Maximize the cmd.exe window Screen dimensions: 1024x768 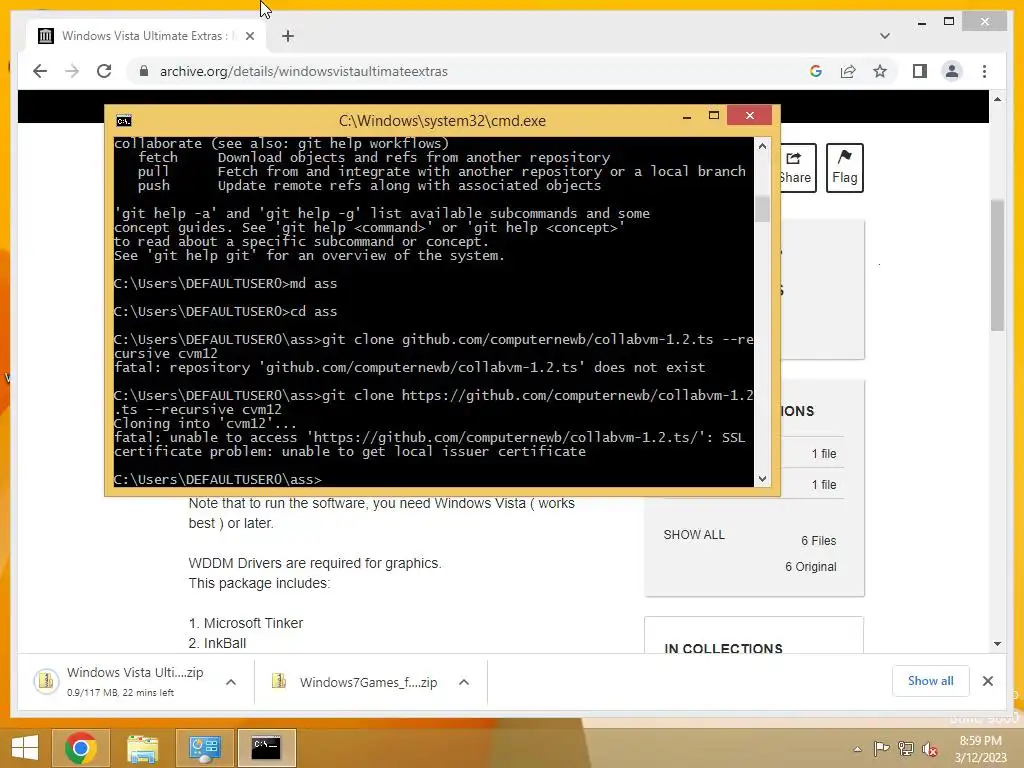(x=714, y=116)
